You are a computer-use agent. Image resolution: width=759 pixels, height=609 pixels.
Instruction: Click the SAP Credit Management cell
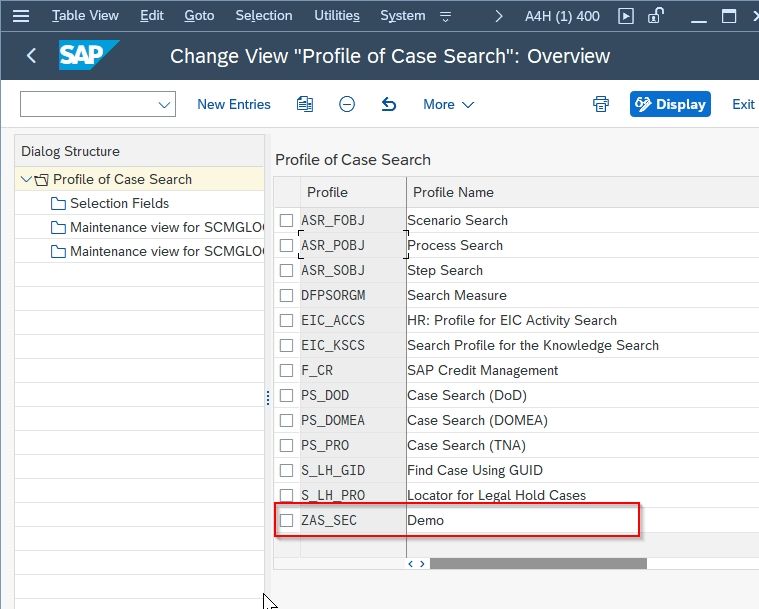pos(583,370)
